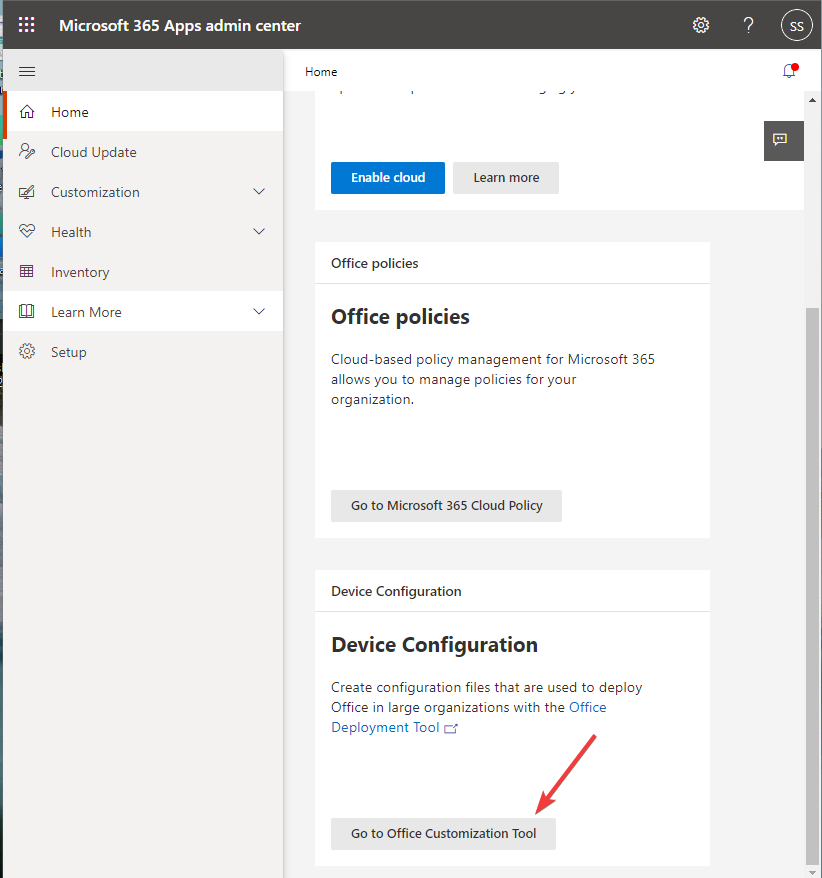Open the notifications bell
Image resolution: width=822 pixels, height=878 pixels.
pos(789,71)
